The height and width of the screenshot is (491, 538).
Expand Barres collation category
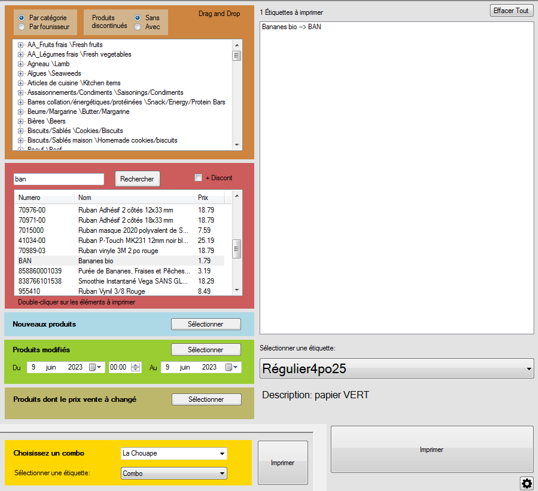(21, 102)
